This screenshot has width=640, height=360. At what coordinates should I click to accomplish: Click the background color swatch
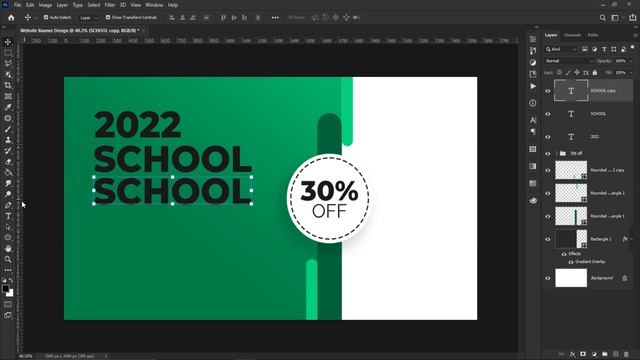[11, 294]
